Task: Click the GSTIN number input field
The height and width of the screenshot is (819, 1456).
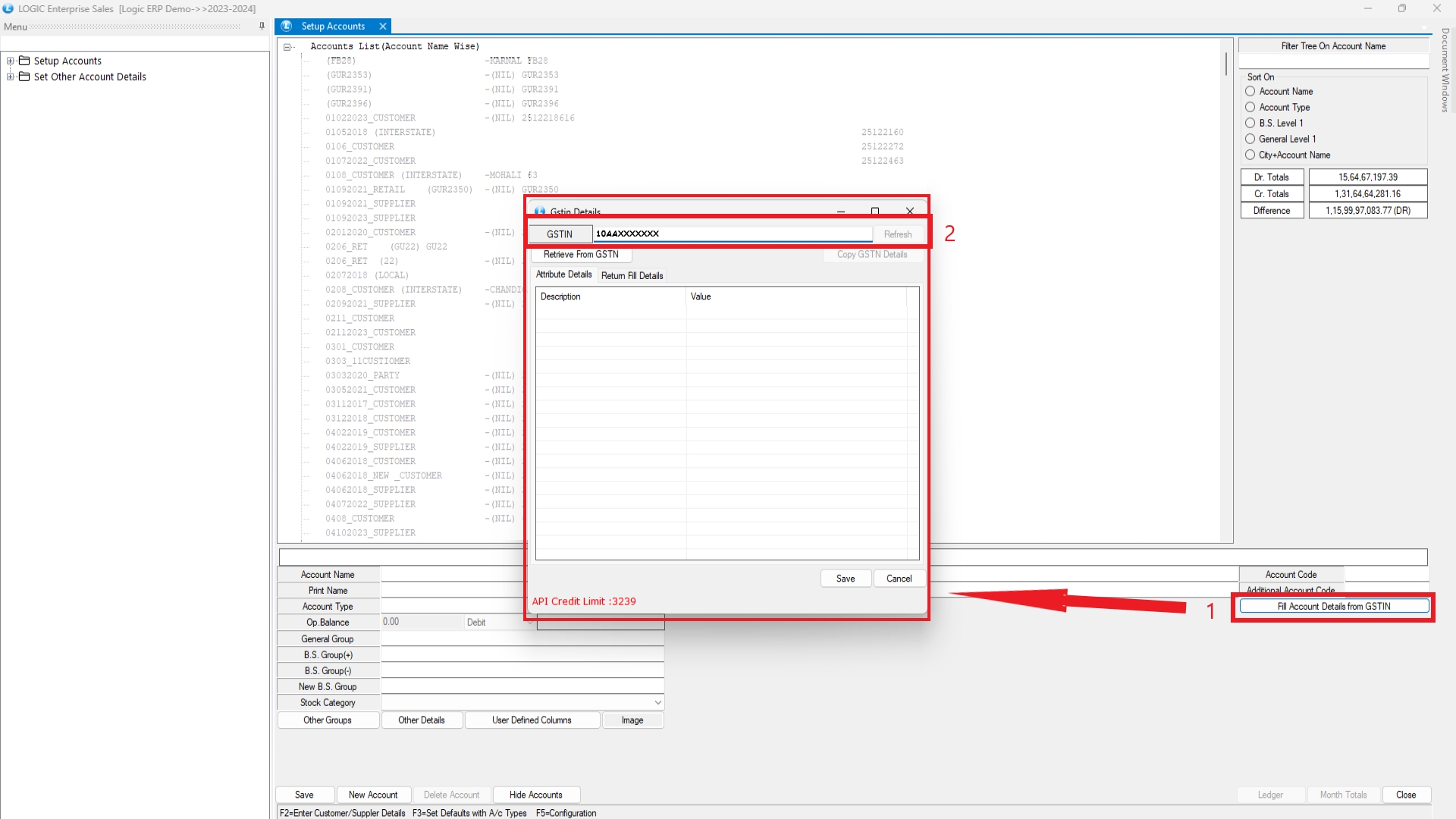Action: pos(732,234)
